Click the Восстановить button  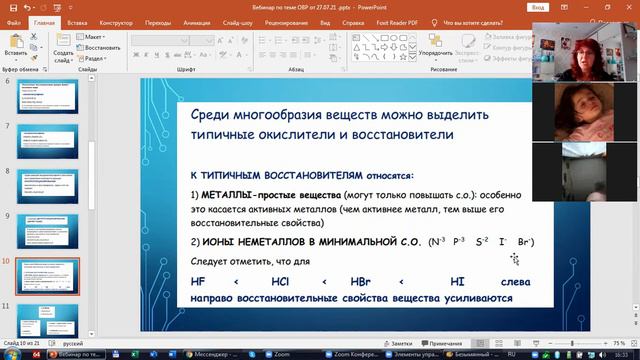pyautogui.click(x=98, y=48)
